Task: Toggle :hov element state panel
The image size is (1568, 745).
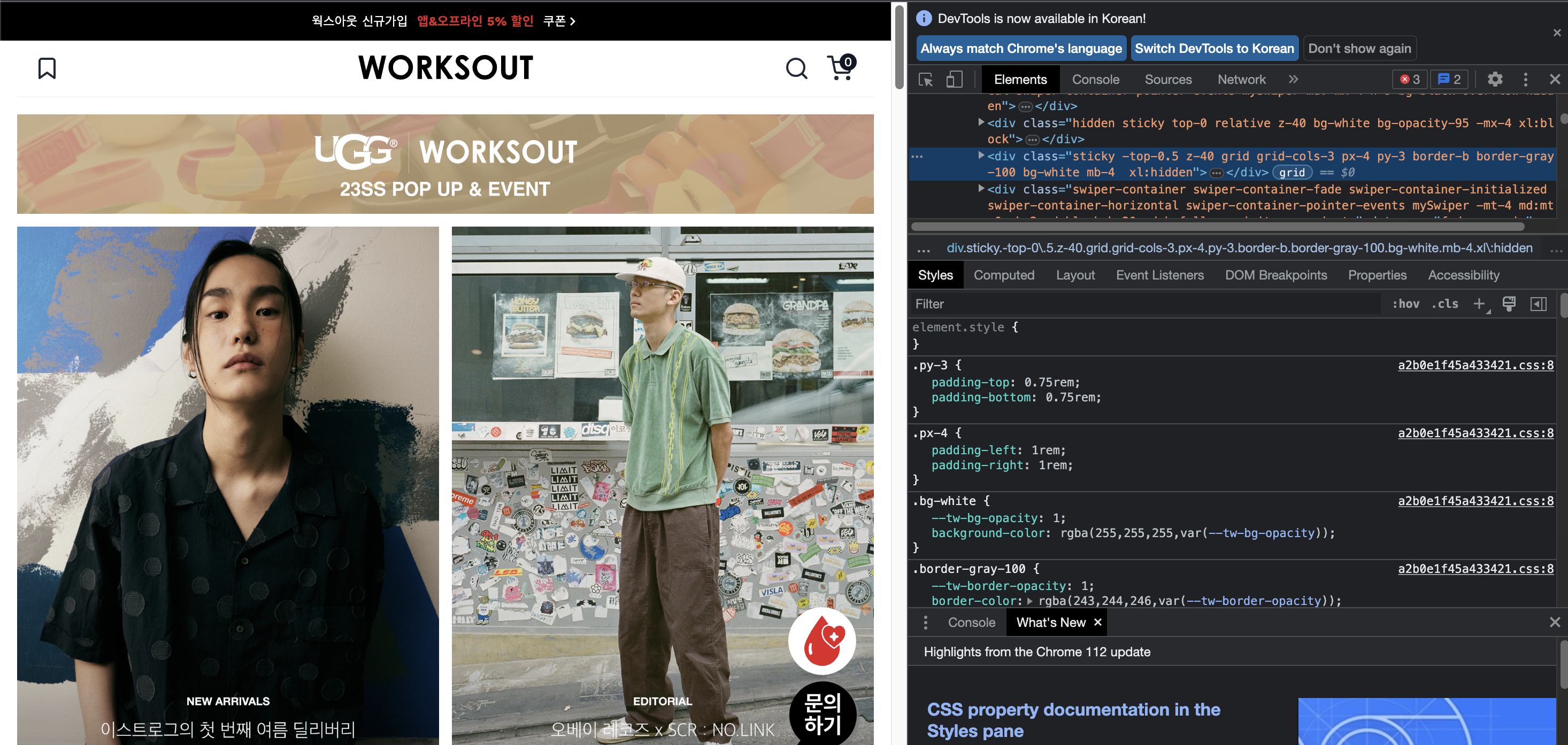Action: 1405,304
